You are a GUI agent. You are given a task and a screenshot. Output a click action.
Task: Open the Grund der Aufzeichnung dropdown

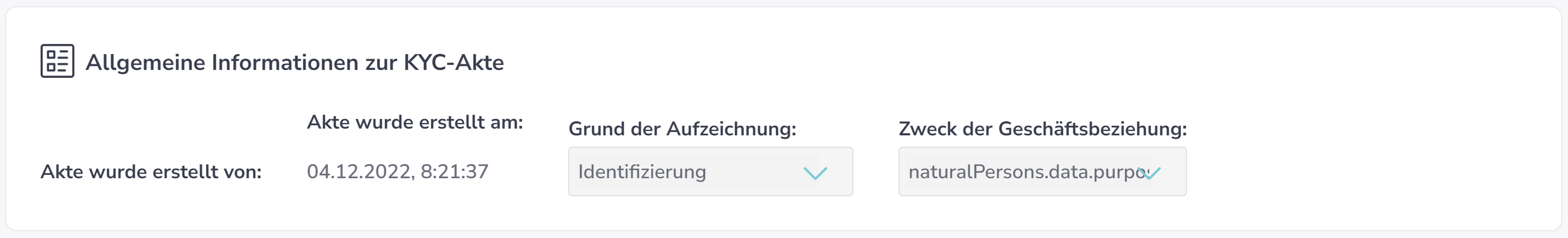point(710,171)
